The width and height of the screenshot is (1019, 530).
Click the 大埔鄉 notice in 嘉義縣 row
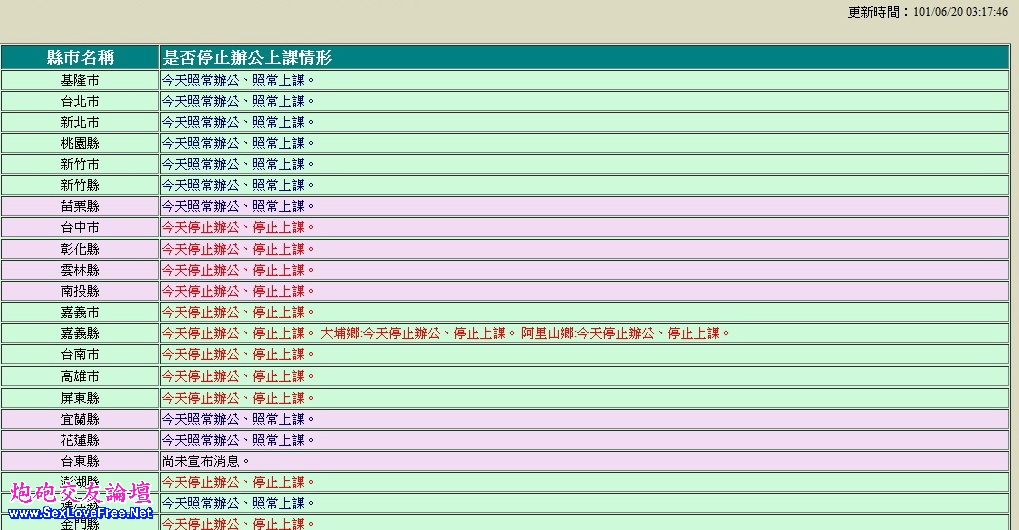(416, 333)
